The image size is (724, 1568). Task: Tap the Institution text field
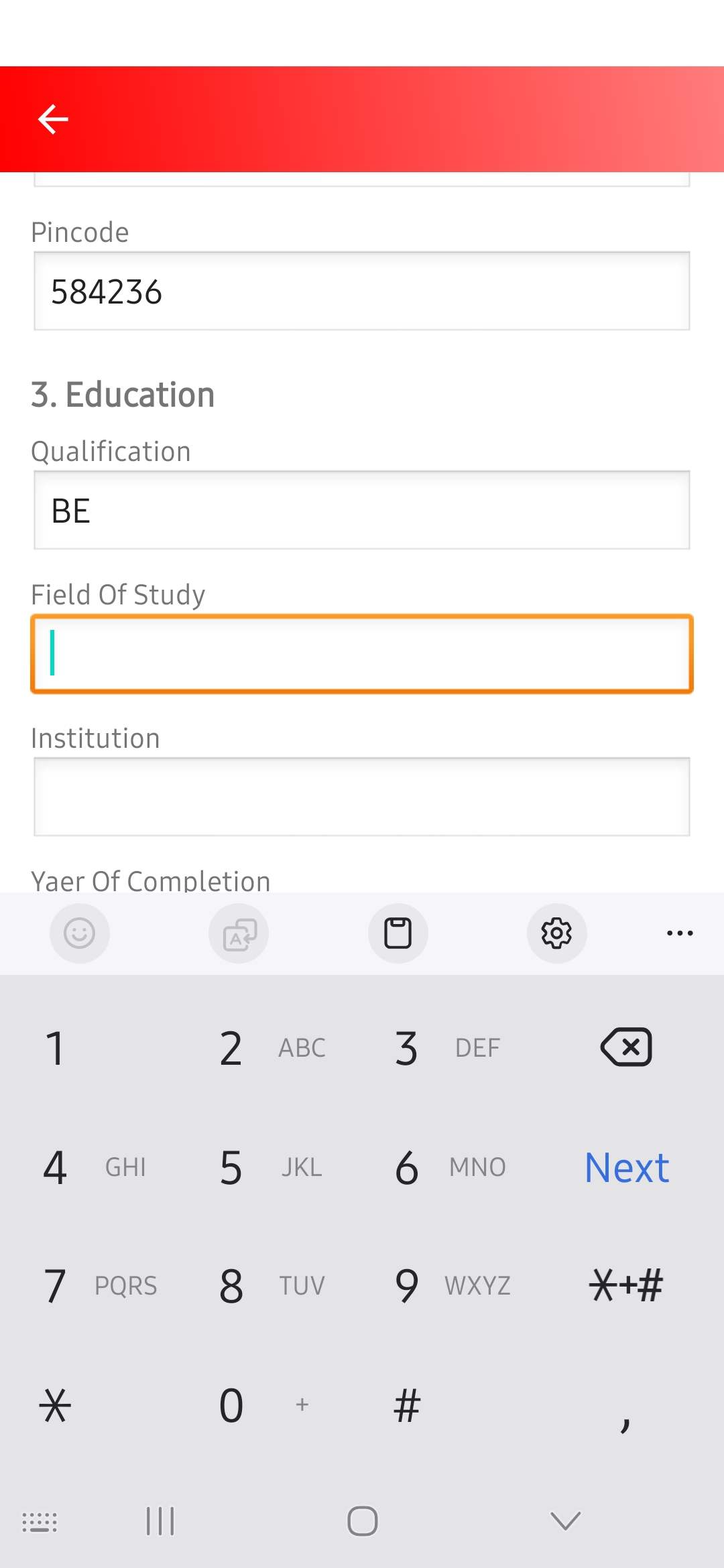pyautogui.click(x=362, y=797)
